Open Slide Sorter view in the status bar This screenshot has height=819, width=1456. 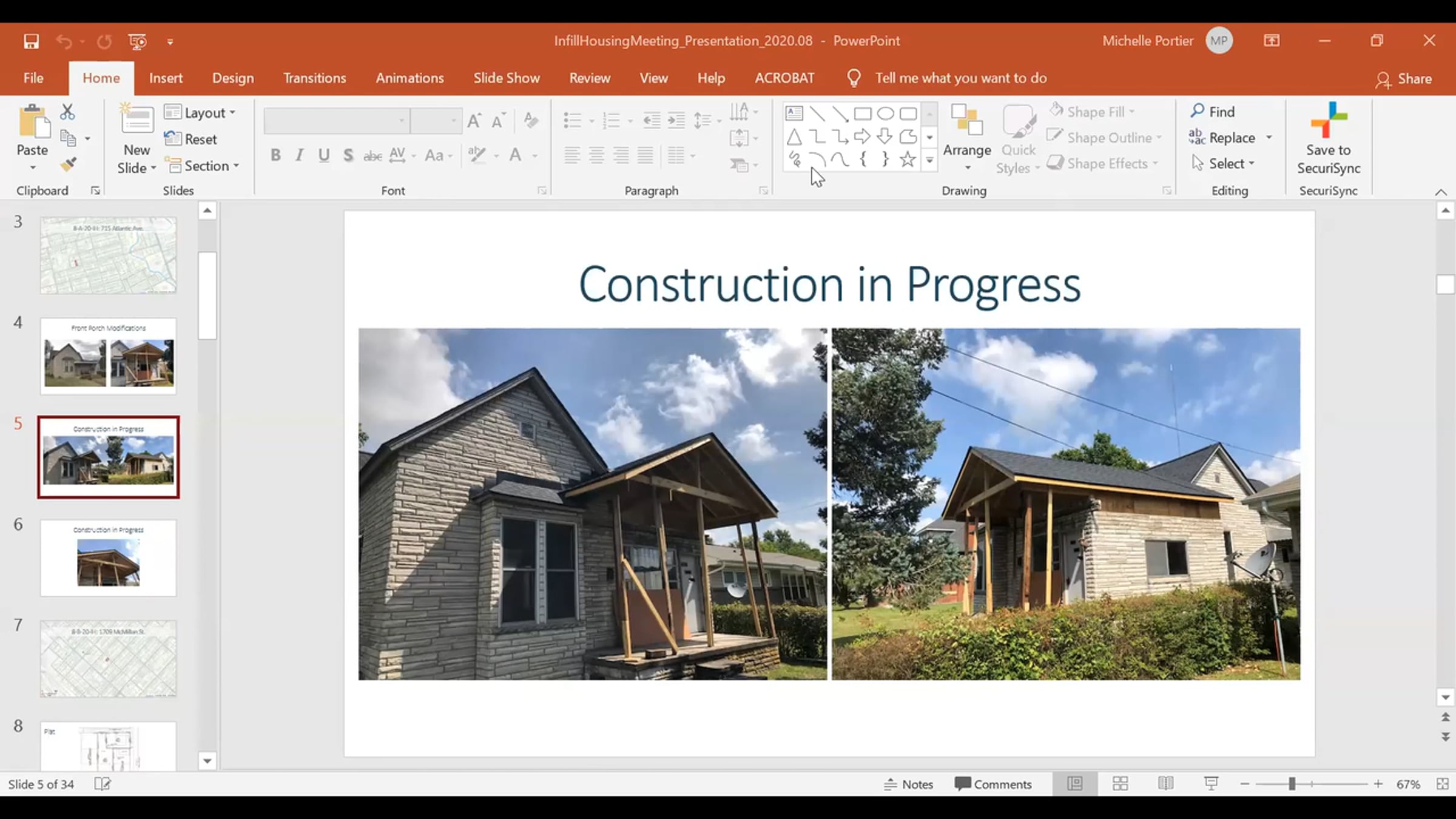[1120, 784]
